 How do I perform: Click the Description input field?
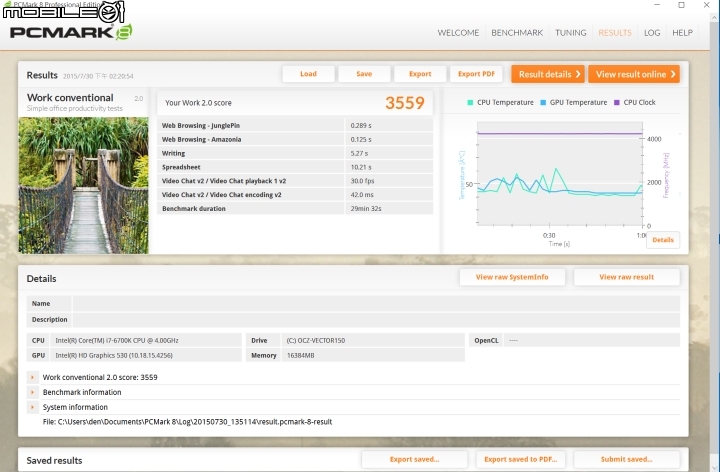[x=376, y=320]
